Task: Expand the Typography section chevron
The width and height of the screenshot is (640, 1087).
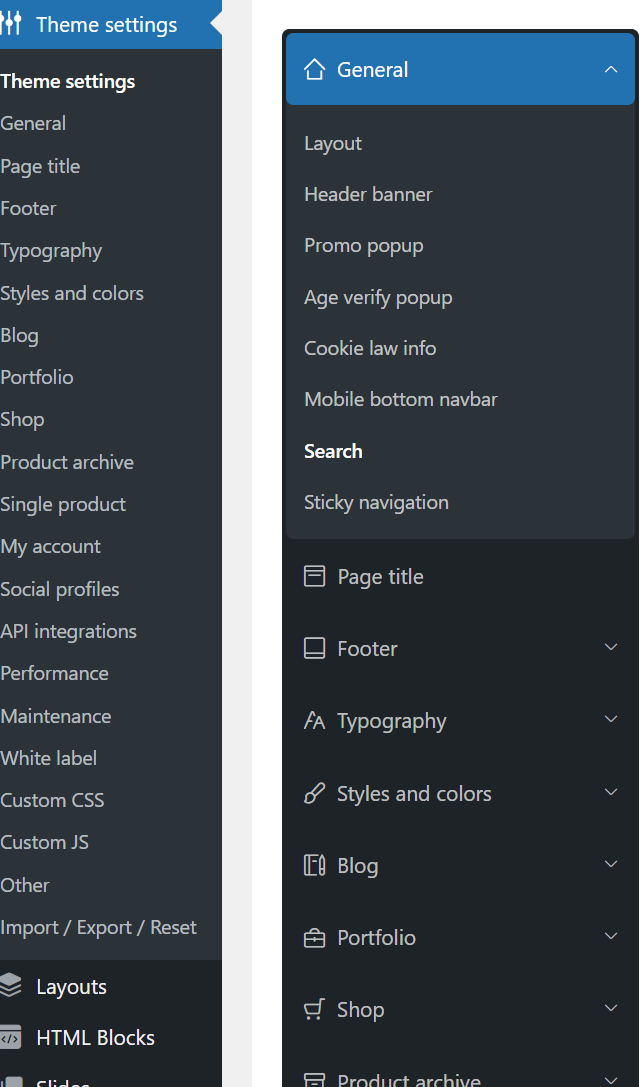Action: pyautogui.click(x=611, y=720)
